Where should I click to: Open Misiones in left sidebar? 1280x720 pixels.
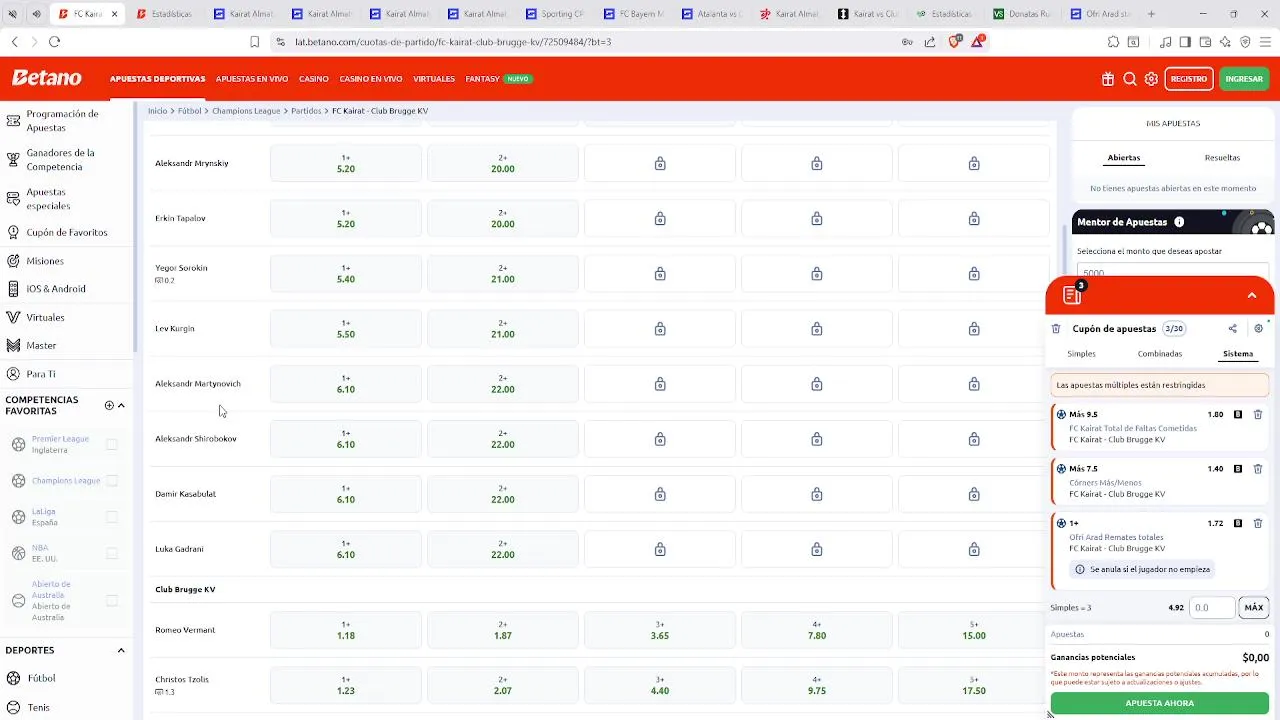[x=45, y=261]
